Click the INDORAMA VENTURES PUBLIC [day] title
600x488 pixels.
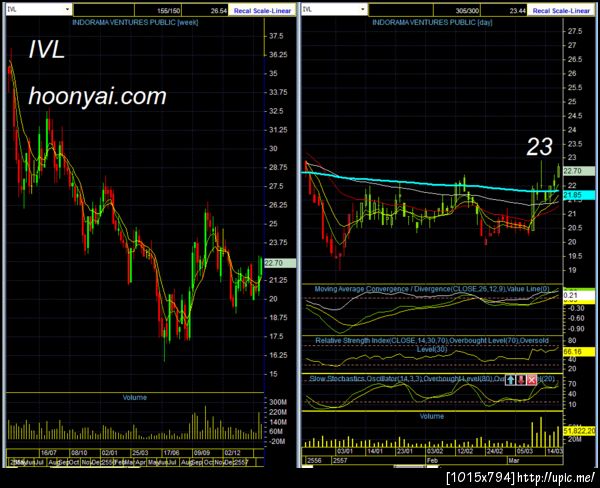coord(432,22)
